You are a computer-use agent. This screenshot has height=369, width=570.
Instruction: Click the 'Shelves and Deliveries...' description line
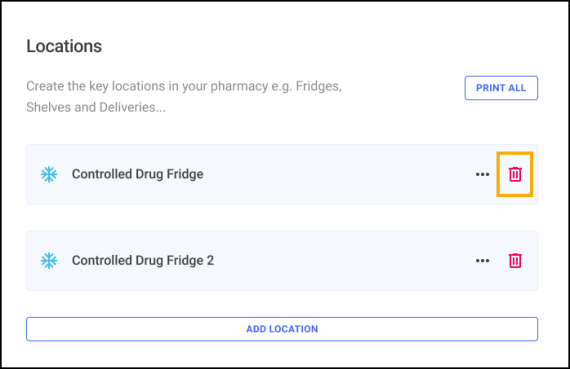click(96, 107)
